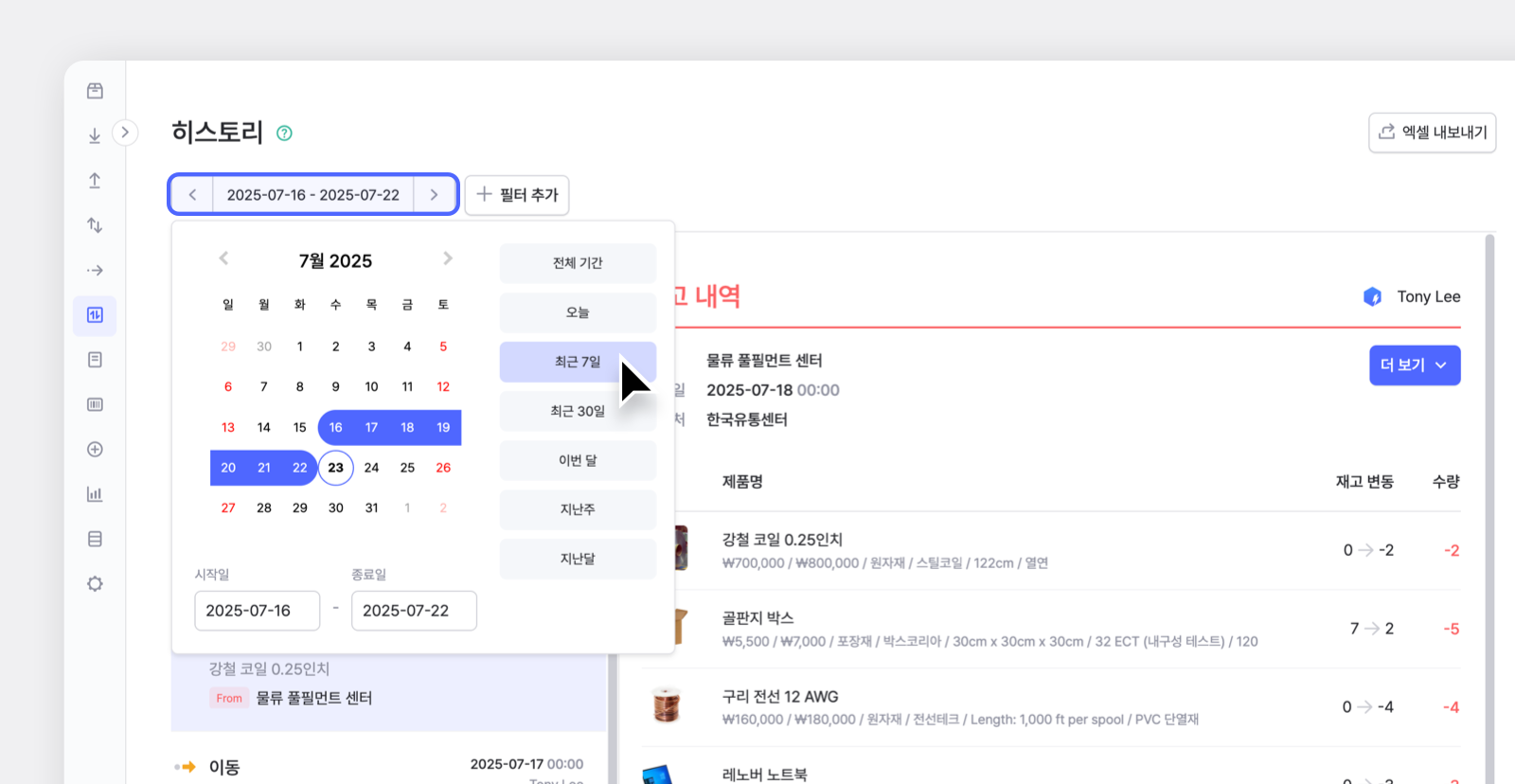This screenshot has width=1515, height=784.
Task: Open the 2025-07-16 - 2025-07-22 date range picker
Action: (x=313, y=195)
